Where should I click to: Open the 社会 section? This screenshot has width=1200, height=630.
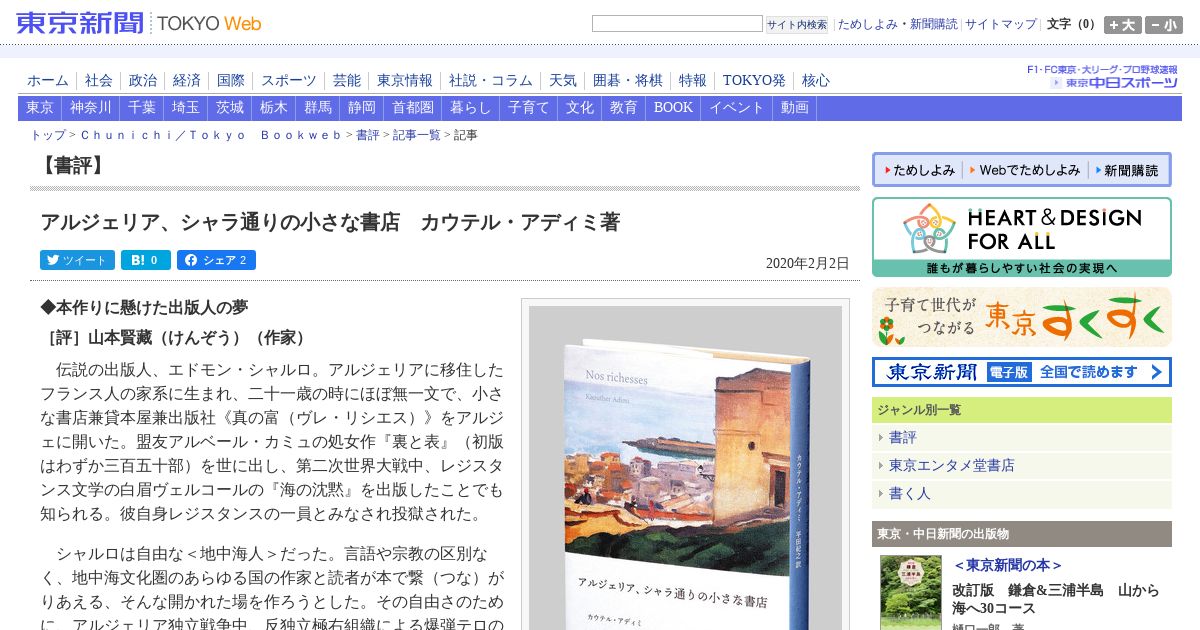click(98, 81)
